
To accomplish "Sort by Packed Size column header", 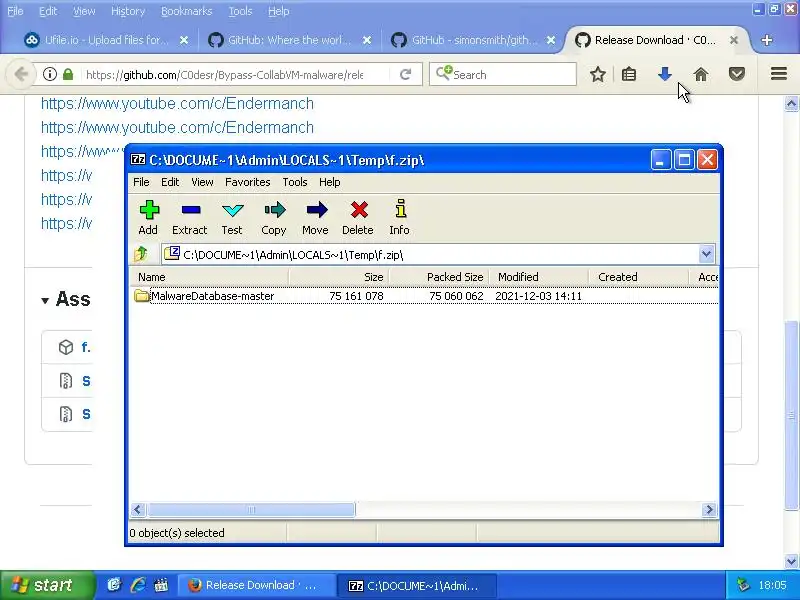I will [439, 277].
